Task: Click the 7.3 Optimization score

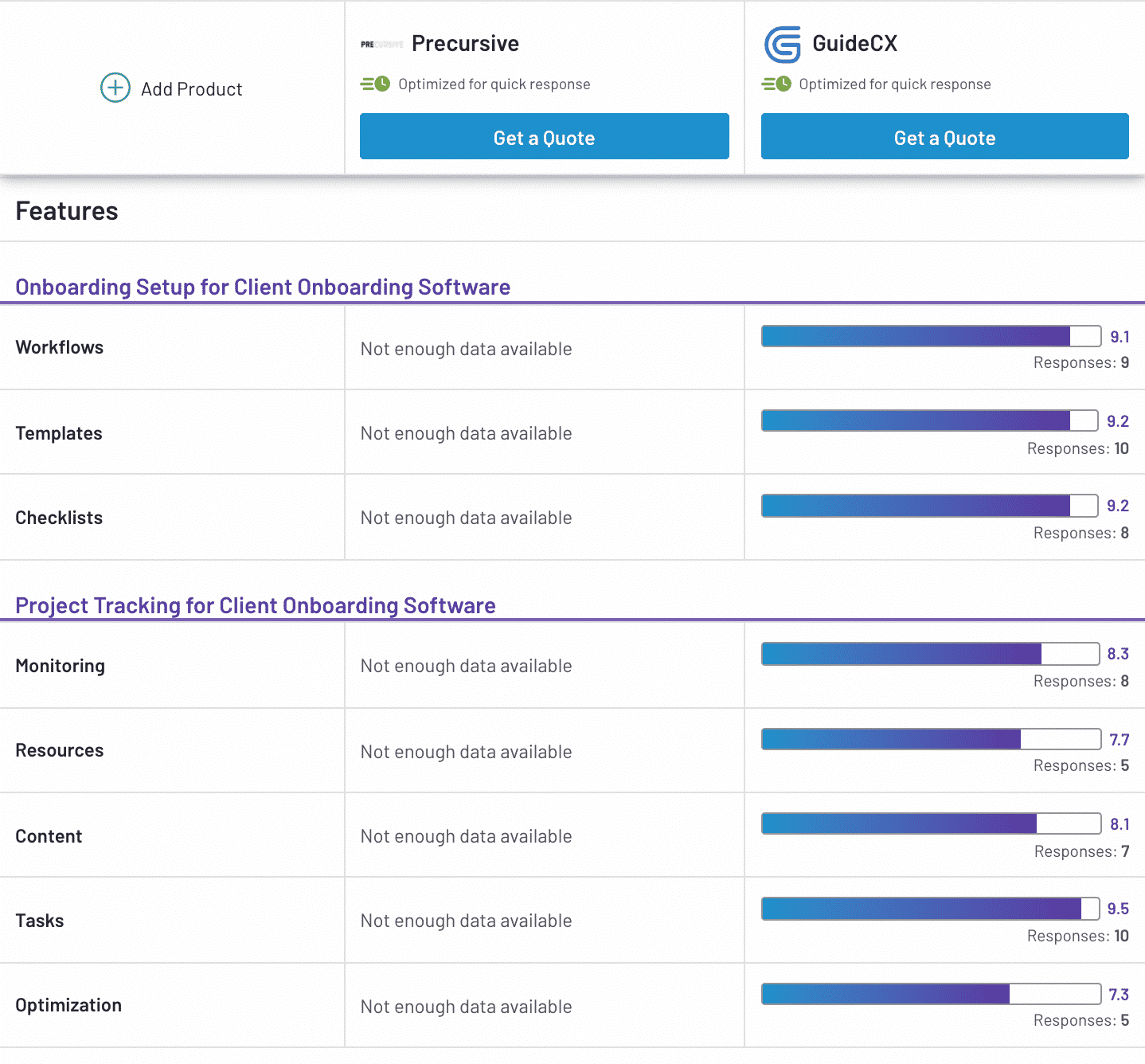Action: click(x=1119, y=995)
